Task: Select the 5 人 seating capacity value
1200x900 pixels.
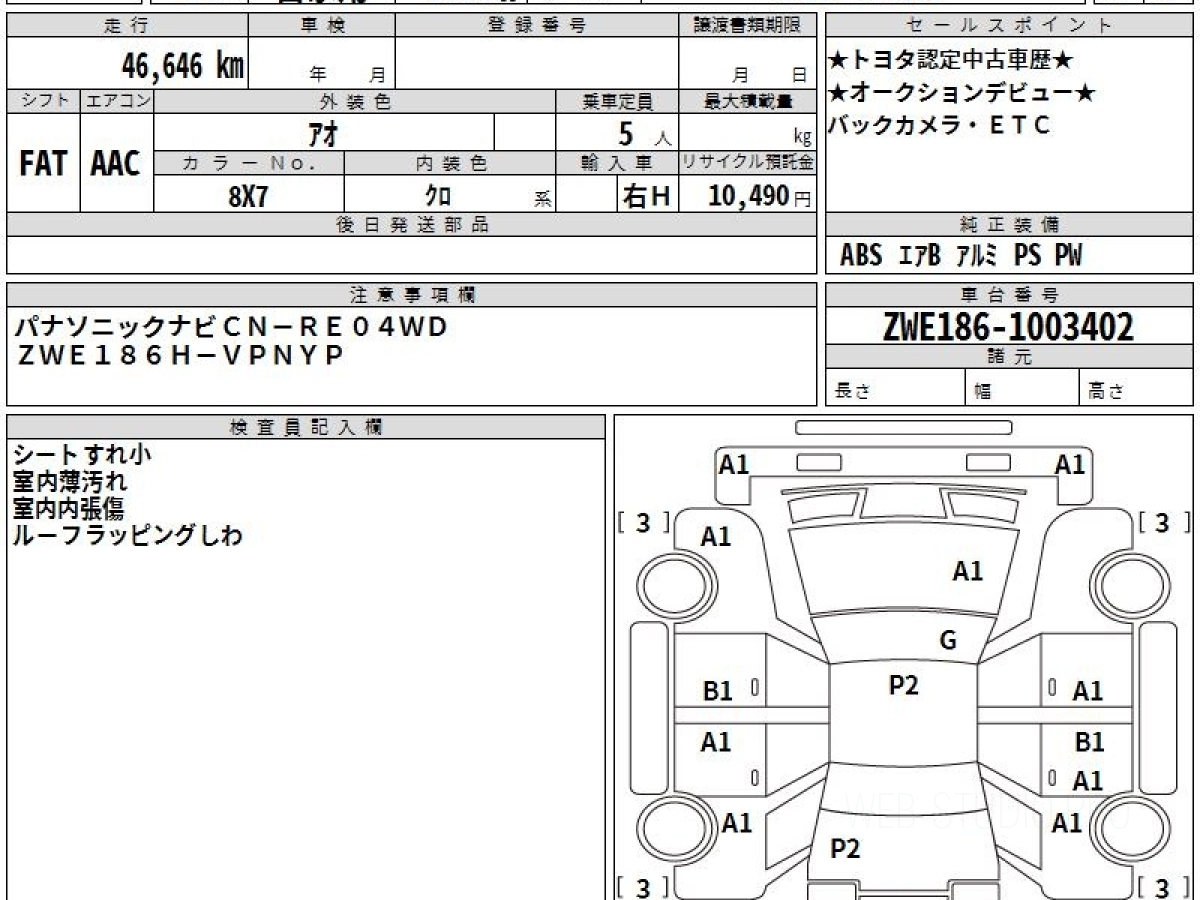Action: pyautogui.click(x=644, y=133)
